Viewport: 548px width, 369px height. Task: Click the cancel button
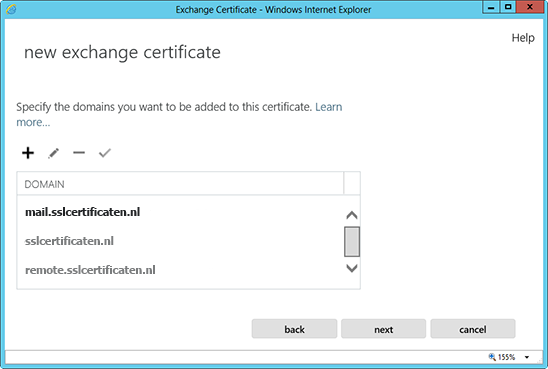click(x=473, y=329)
